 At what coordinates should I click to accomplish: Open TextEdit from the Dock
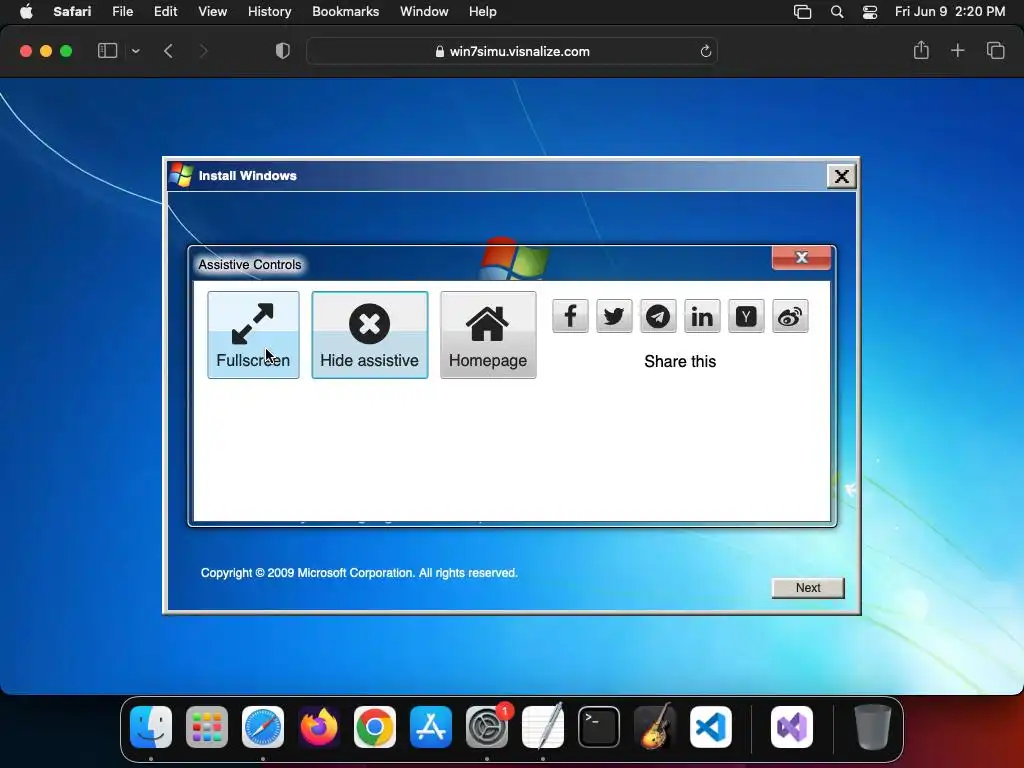[543, 727]
